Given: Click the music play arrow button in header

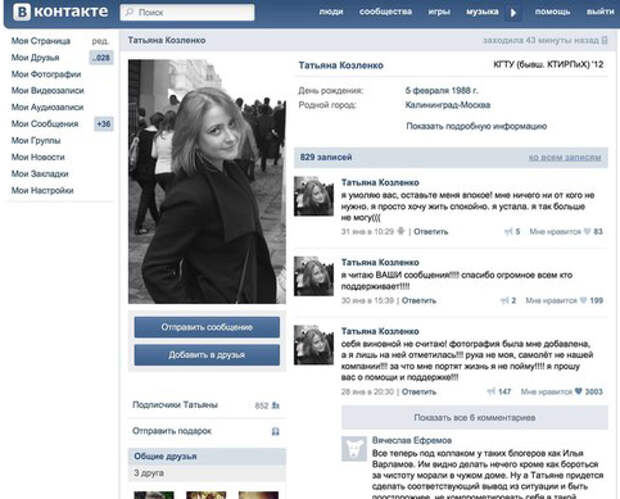Looking at the screenshot, I should click(513, 13).
